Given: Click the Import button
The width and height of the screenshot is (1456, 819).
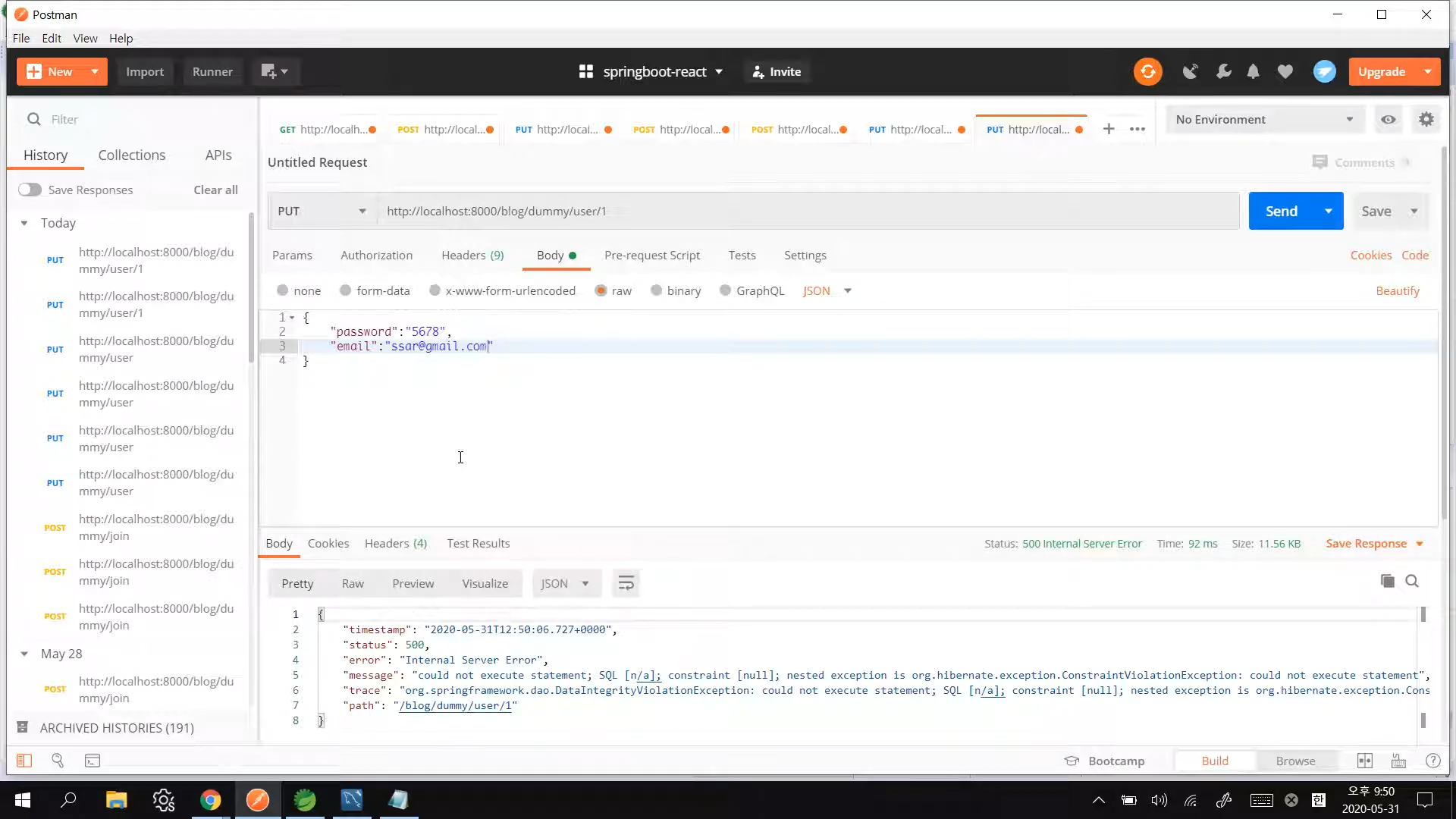Looking at the screenshot, I should 145,71.
